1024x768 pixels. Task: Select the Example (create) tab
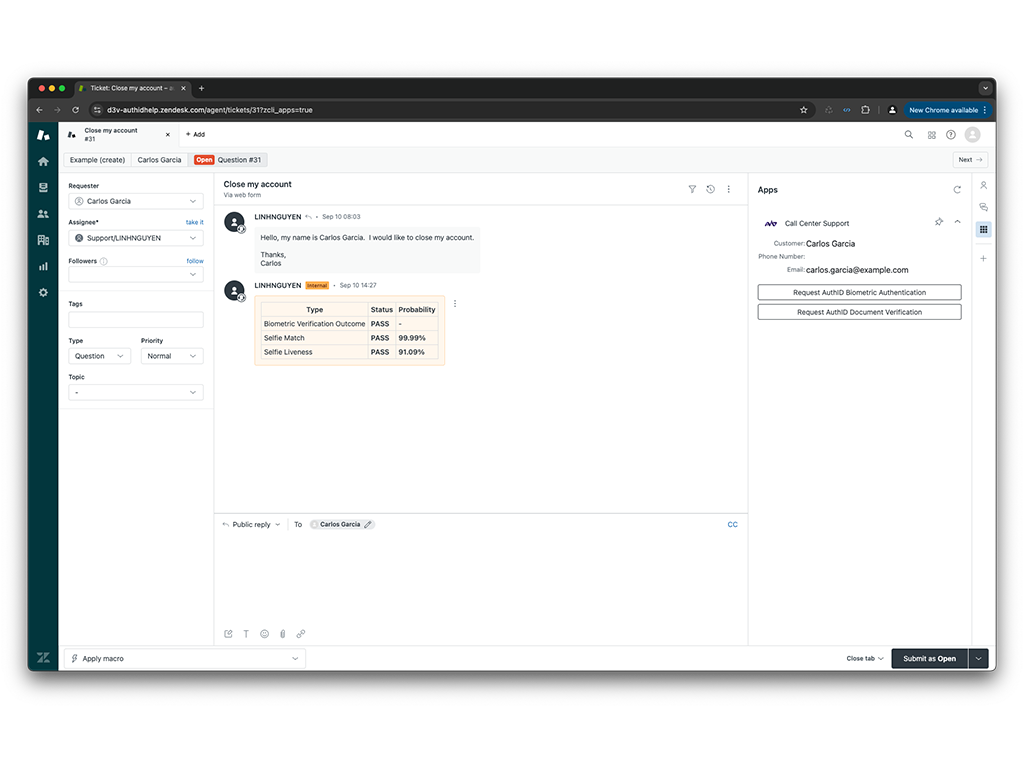pos(98,160)
